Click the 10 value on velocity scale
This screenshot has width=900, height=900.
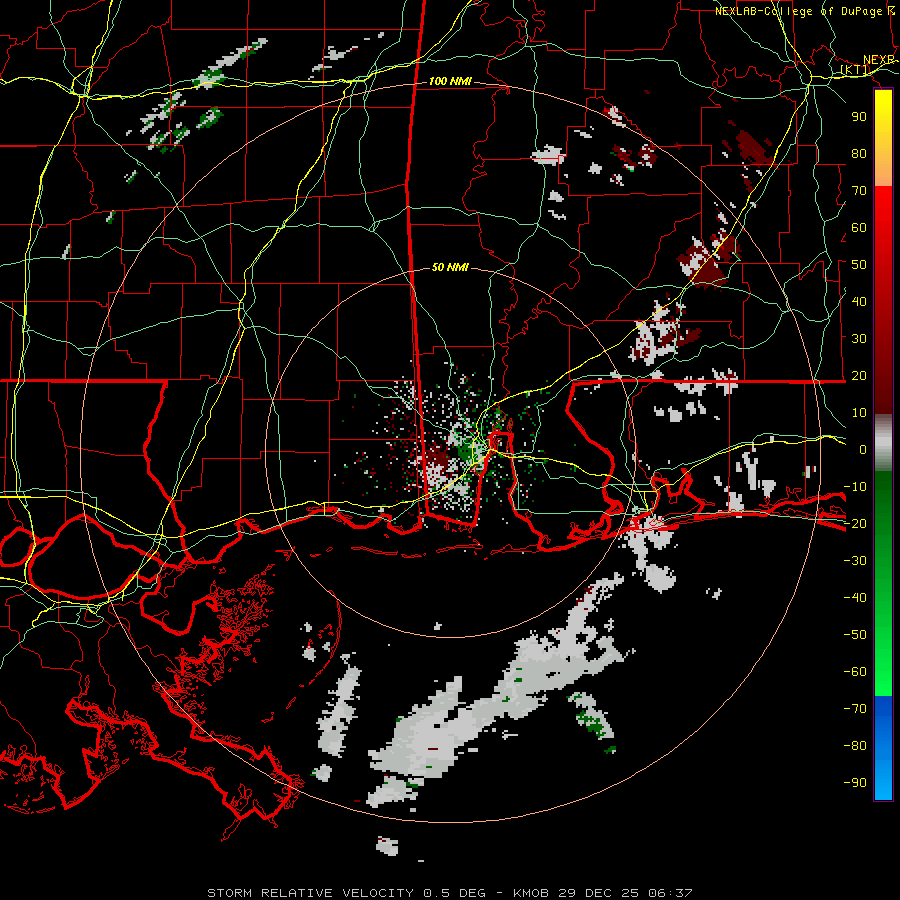click(x=859, y=413)
